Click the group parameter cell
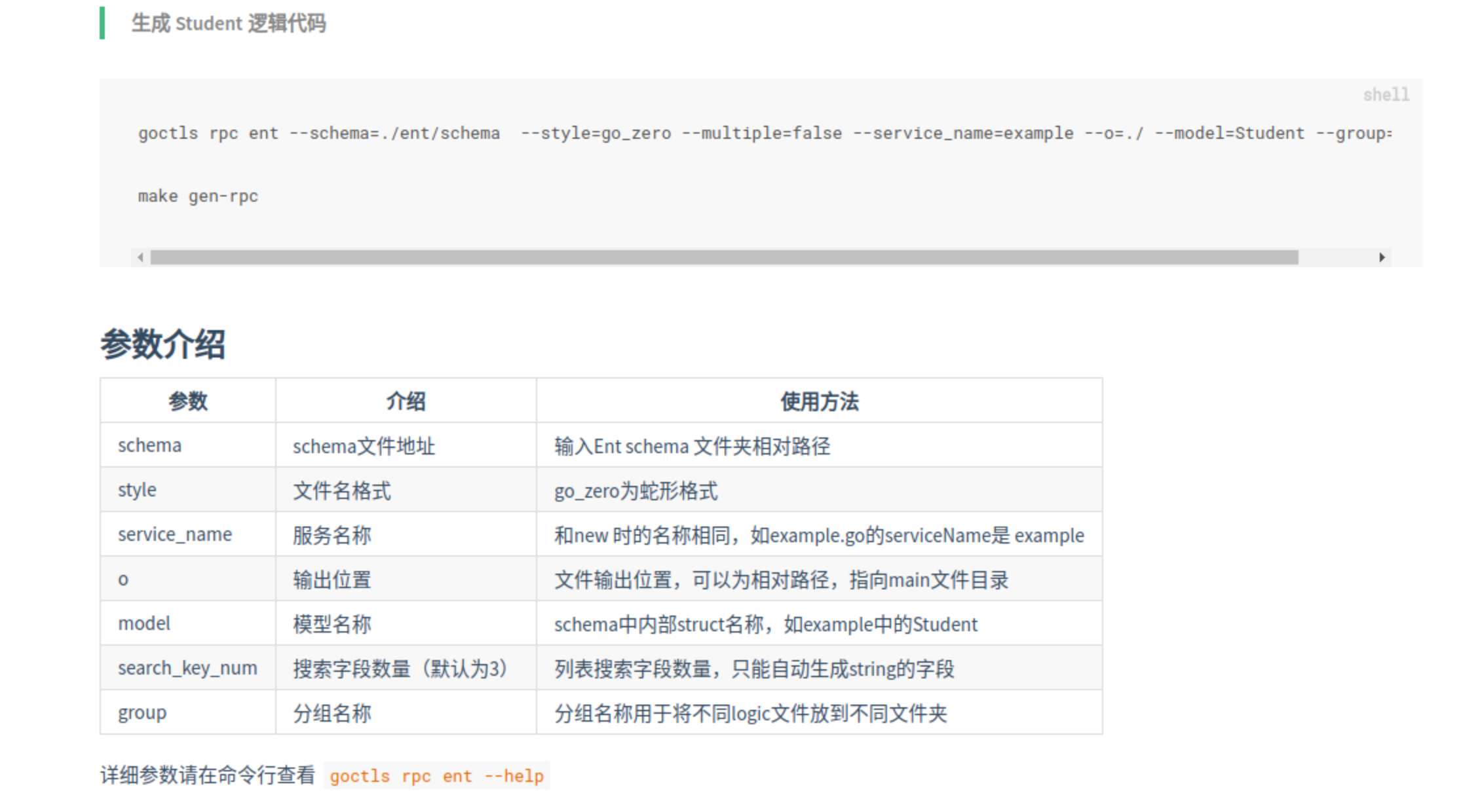Image resolution: width=1482 pixels, height=812 pixels. (x=142, y=712)
